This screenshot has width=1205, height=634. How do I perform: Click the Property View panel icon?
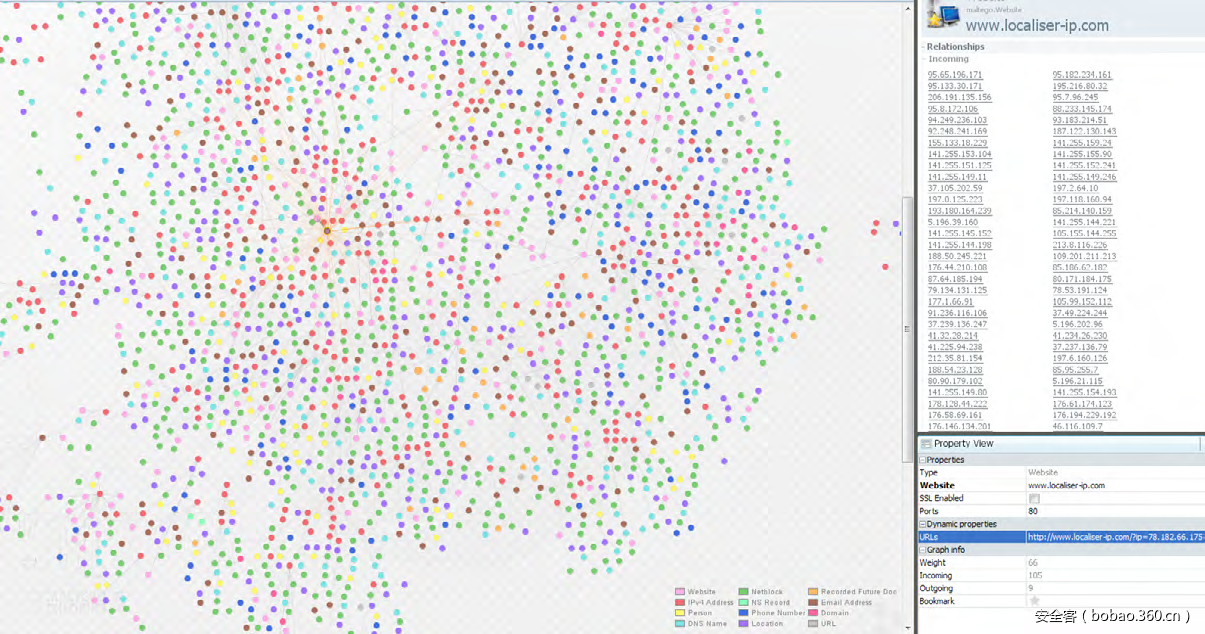[926, 443]
